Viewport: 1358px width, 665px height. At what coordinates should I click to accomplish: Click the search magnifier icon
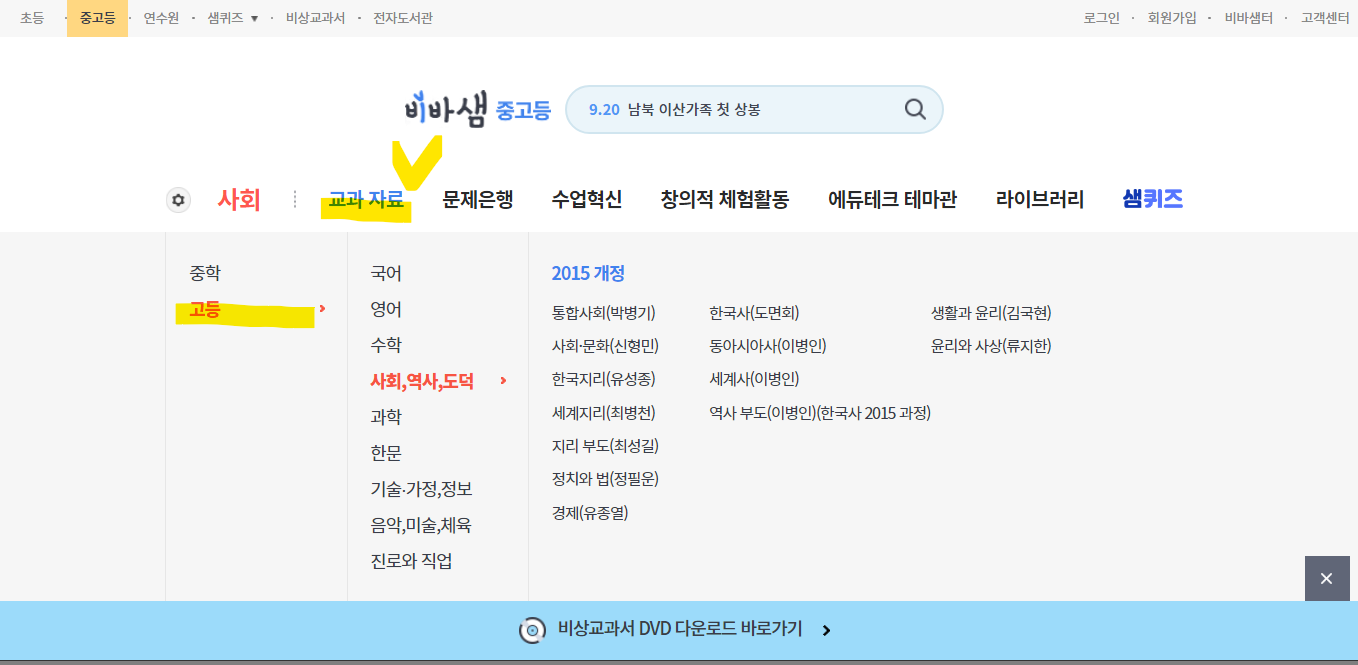click(915, 109)
